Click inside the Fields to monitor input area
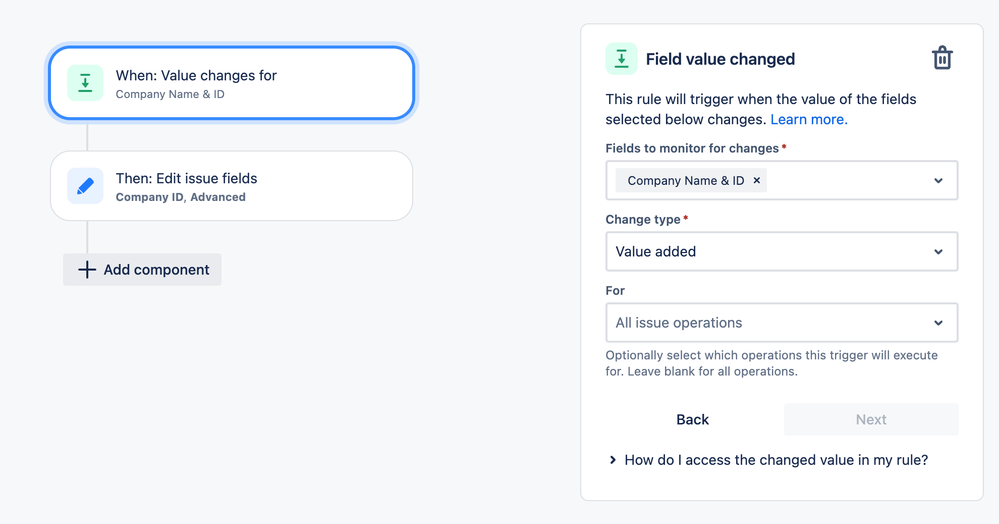Screen dimensions: 999x524 (848, 181)
